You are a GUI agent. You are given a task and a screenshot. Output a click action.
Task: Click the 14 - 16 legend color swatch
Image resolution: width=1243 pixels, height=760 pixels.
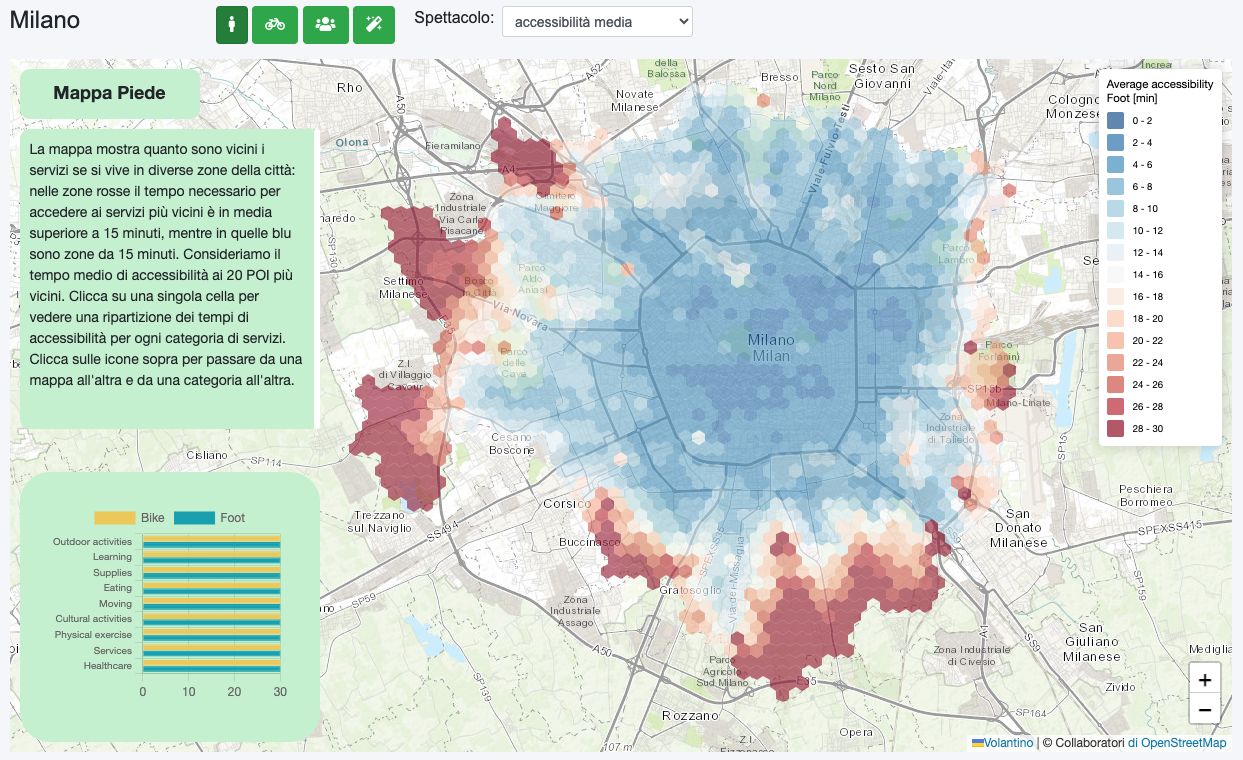(x=1116, y=274)
